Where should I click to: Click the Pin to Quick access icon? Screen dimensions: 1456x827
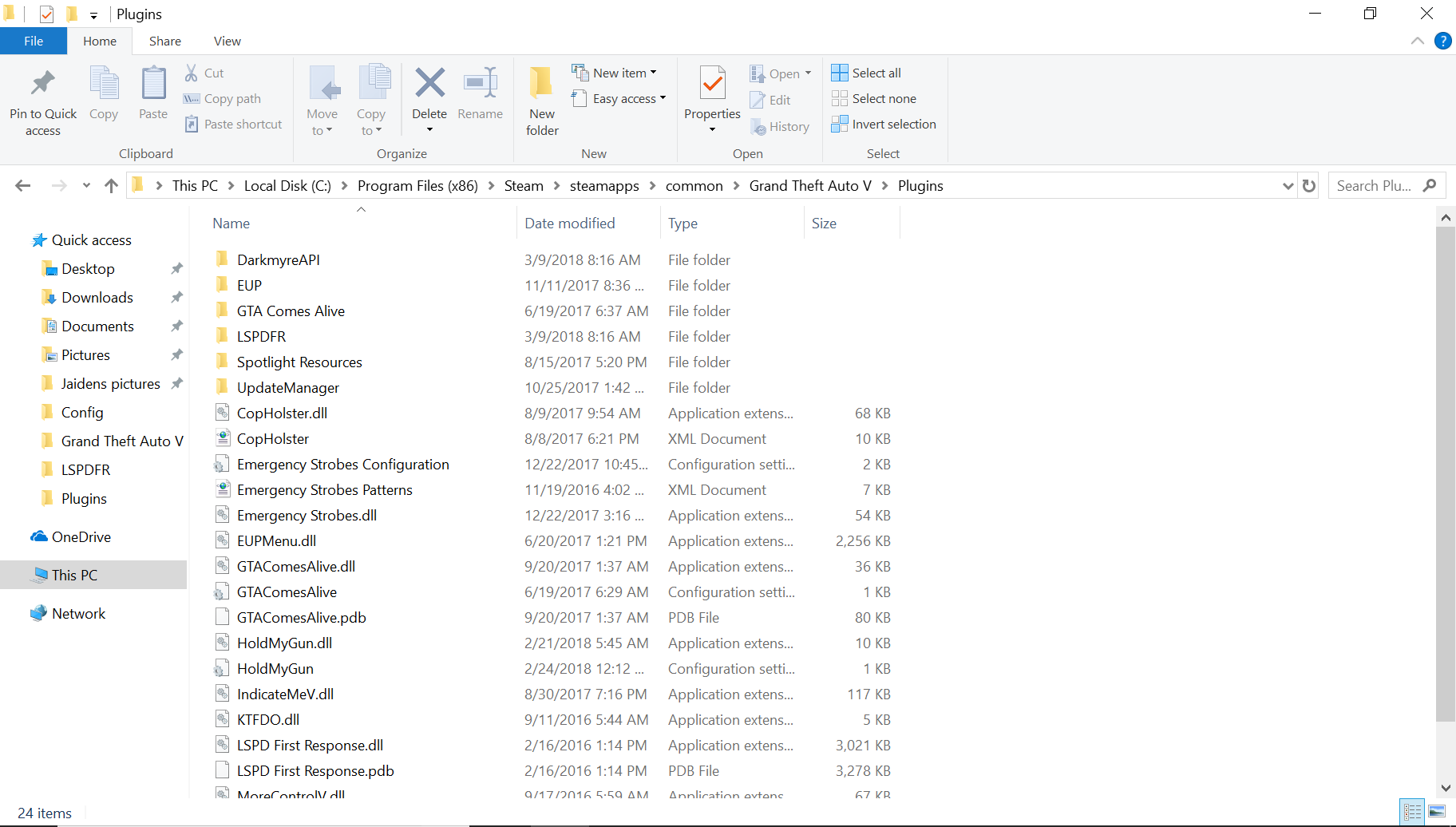[x=43, y=83]
